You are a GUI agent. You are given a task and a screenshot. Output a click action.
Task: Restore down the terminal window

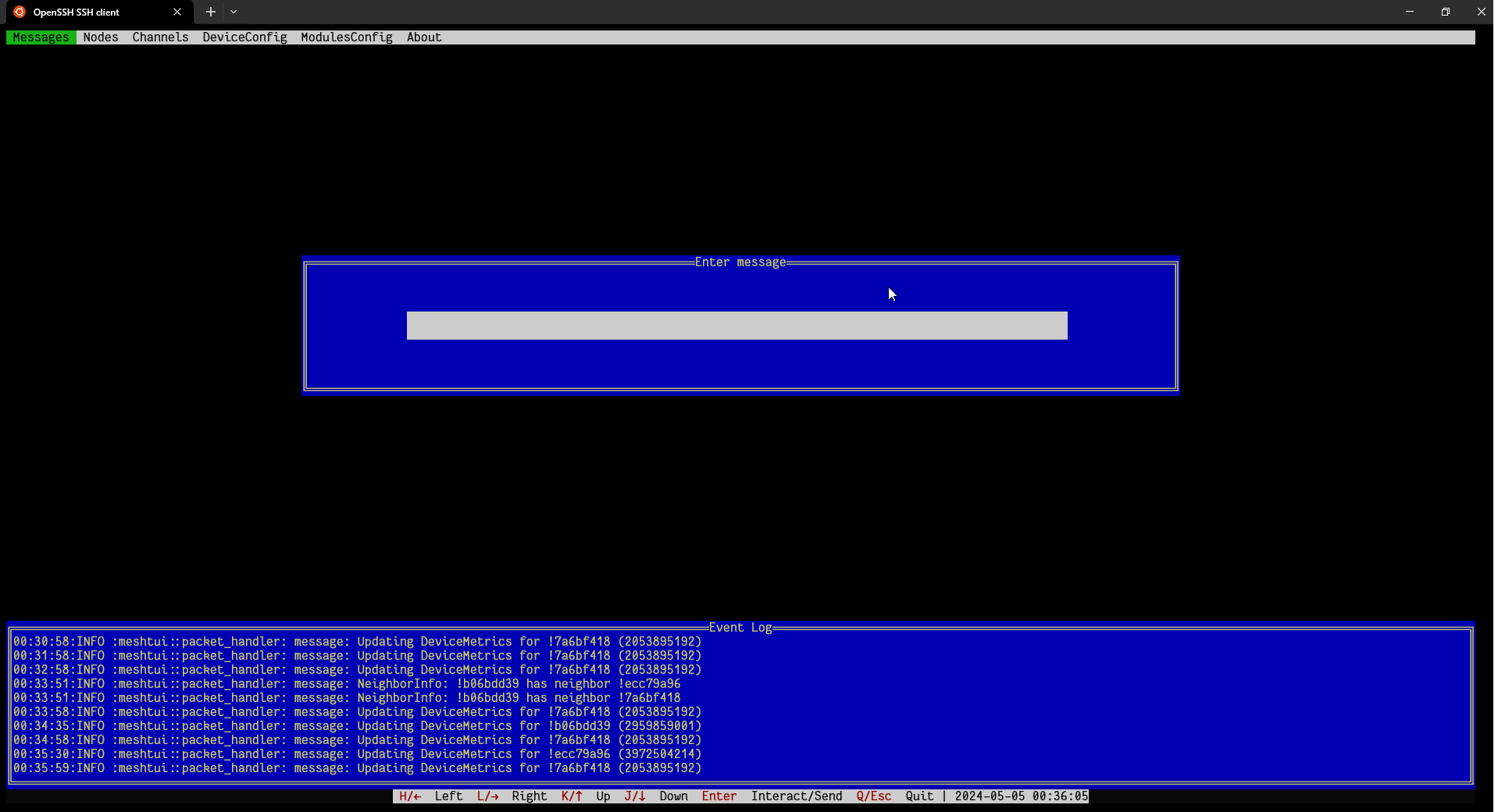(1446, 12)
